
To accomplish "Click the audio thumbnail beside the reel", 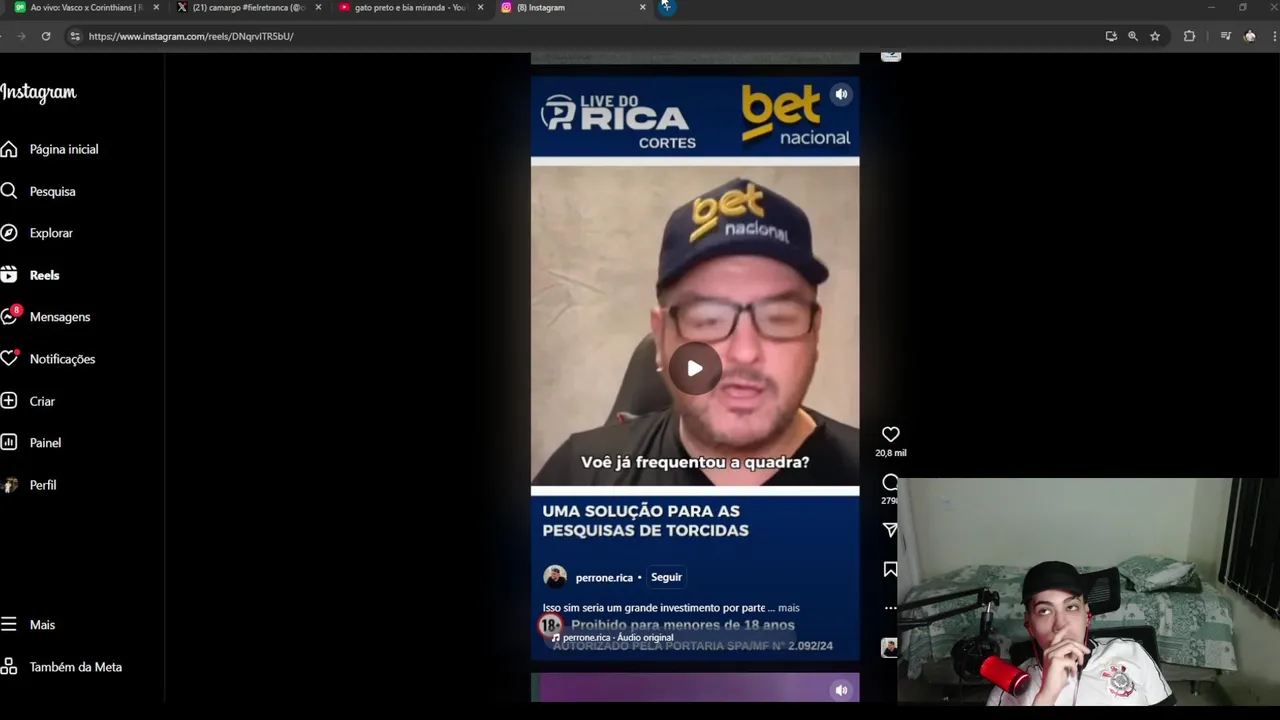I will [890, 648].
